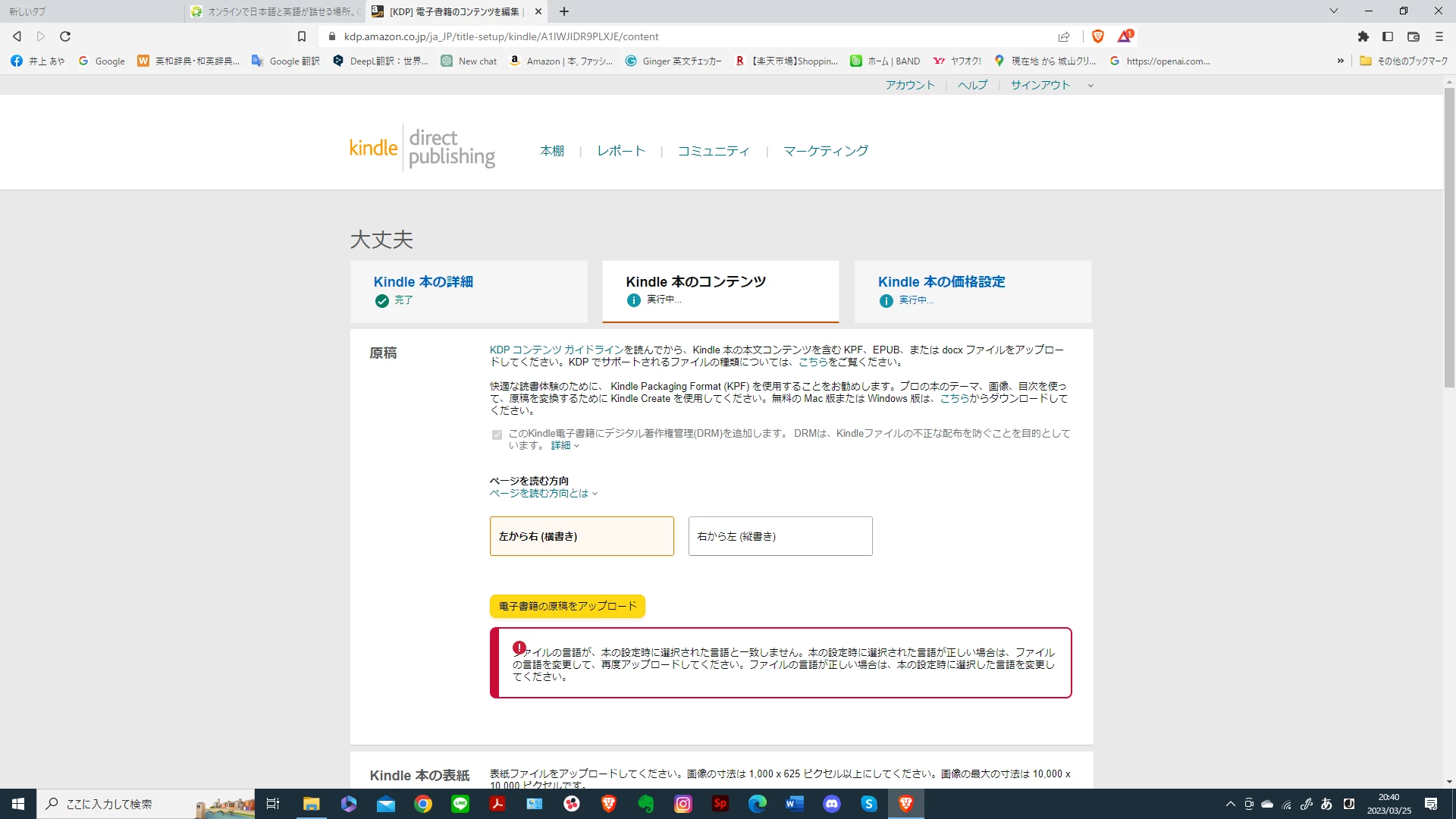This screenshot has height=819, width=1456.
Task: Click the bookmark page icon in address bar
Action: click(301, 36)
